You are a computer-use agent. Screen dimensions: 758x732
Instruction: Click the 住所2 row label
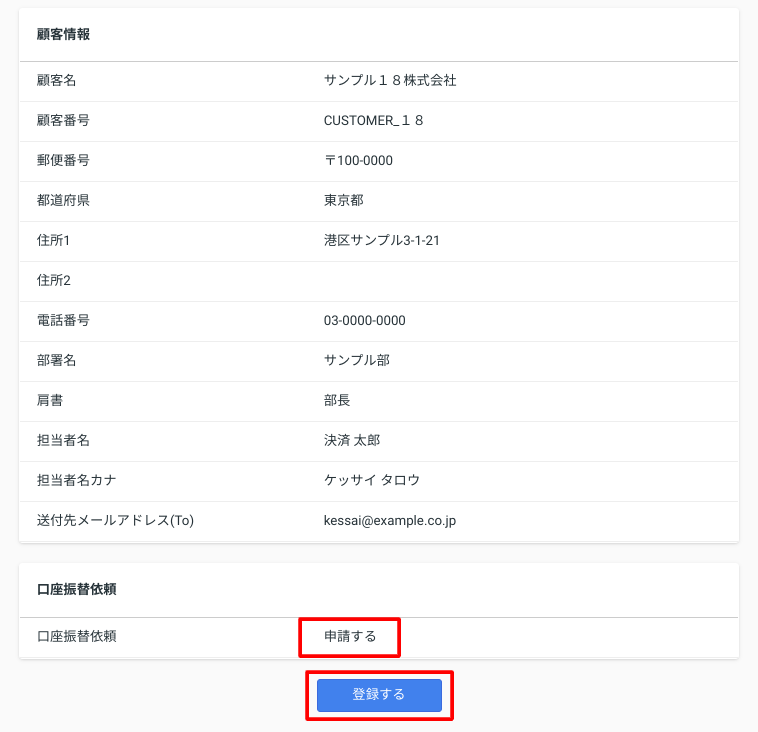54,280
